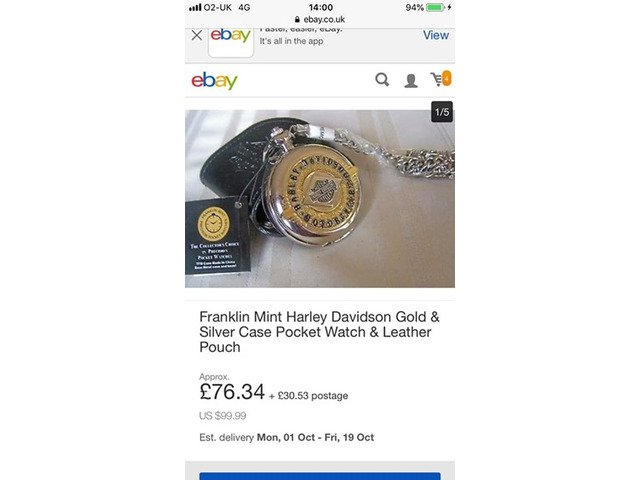The width and height of the screenshot is (640, 480).
Task: Click the ebay.co.uk address bar
Action: tap(320, 19)
